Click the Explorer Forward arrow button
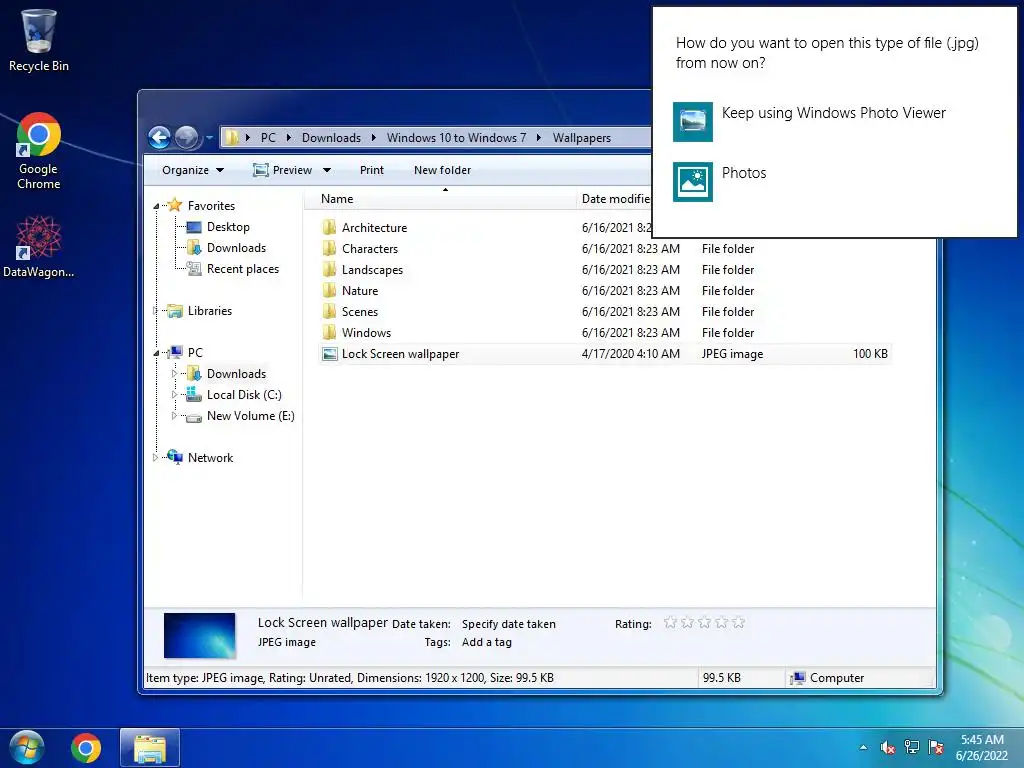 187,137
